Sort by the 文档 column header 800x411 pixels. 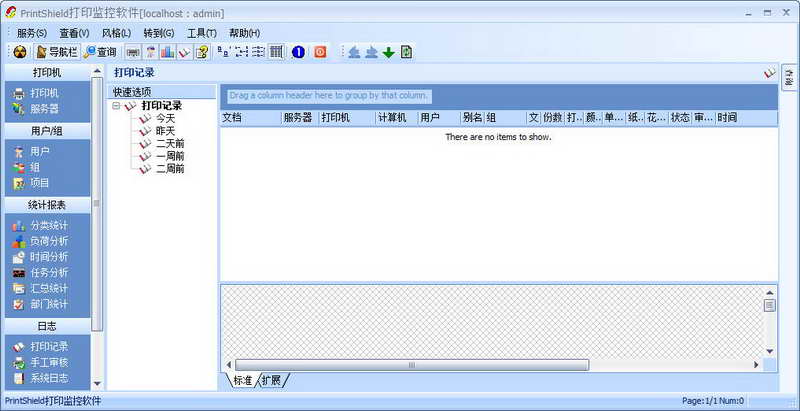click(251, 118)
